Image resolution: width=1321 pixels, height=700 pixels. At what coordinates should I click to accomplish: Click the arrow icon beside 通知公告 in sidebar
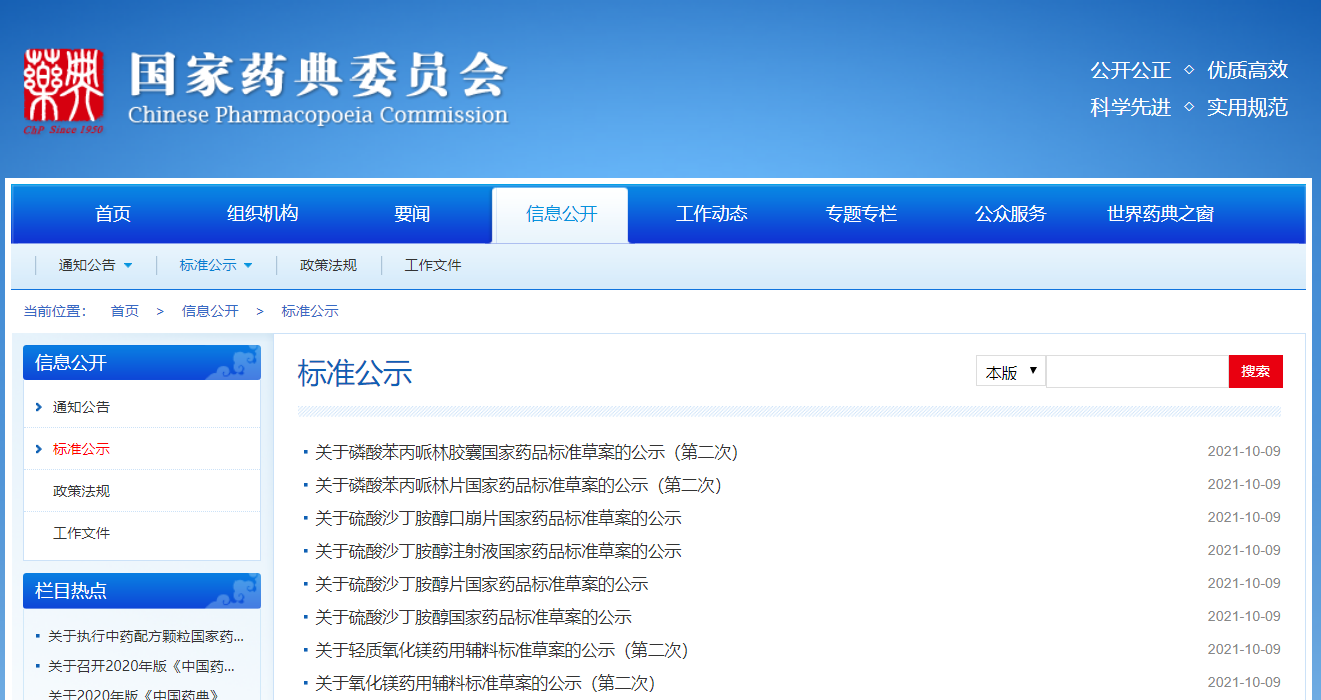(x=38, y=407)
